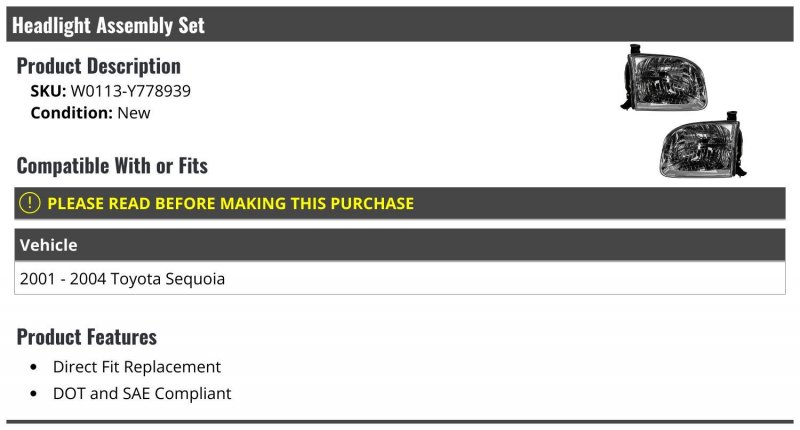Select the Direct Fit Replacement feature text
This screenshot has width=800, height=430.
137,367
